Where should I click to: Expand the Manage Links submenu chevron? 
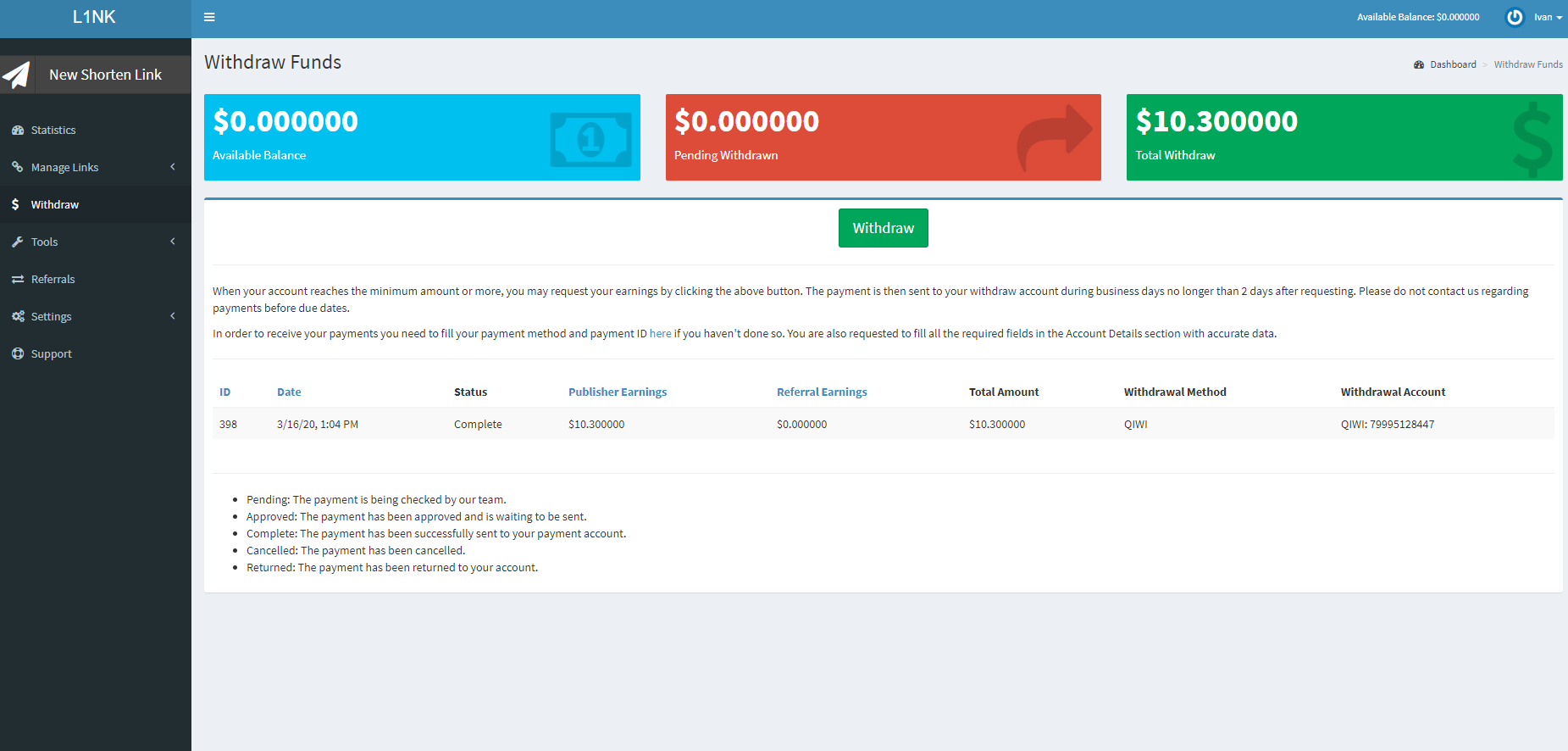pos(173,167)
